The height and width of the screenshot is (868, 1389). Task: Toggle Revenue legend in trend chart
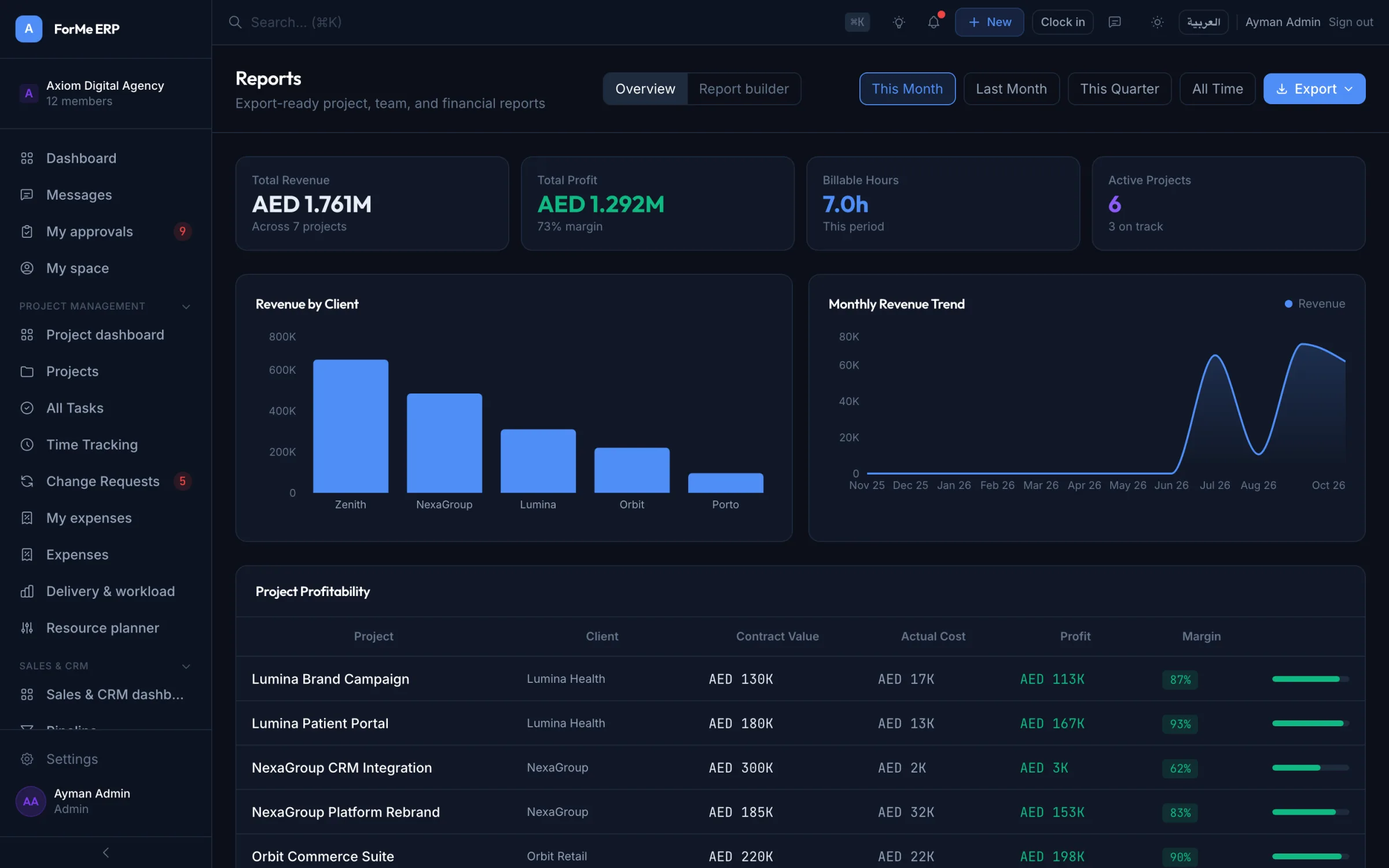[1314, 304]
